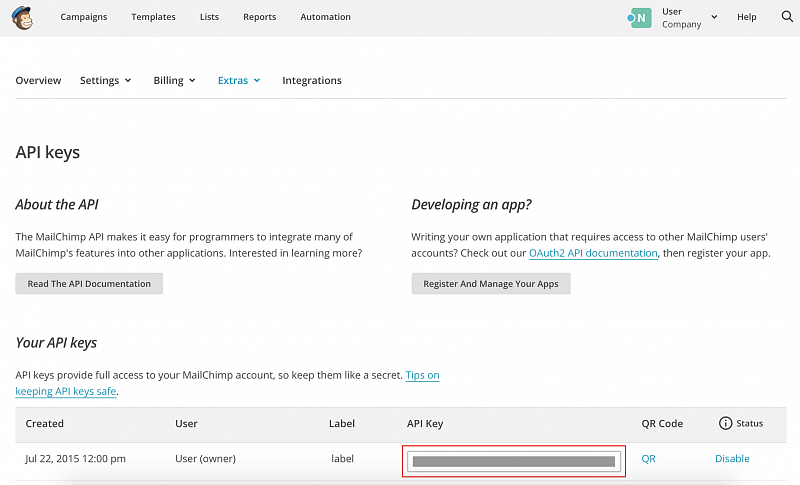Open the search magnifier icon
This screenshot has height=485, width=800.
click(787, 16)
